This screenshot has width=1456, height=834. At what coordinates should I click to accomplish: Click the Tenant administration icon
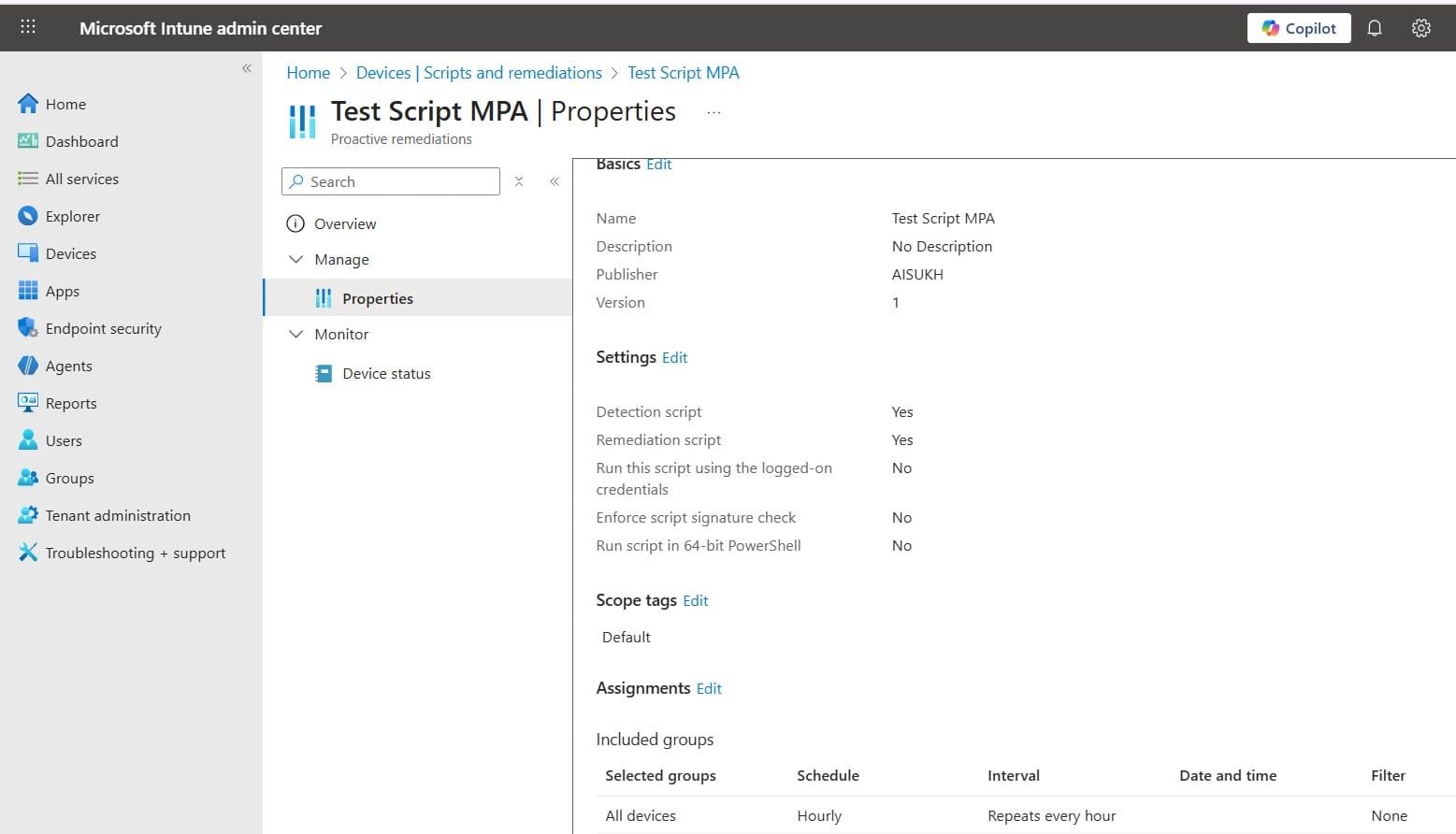[28, 515]
